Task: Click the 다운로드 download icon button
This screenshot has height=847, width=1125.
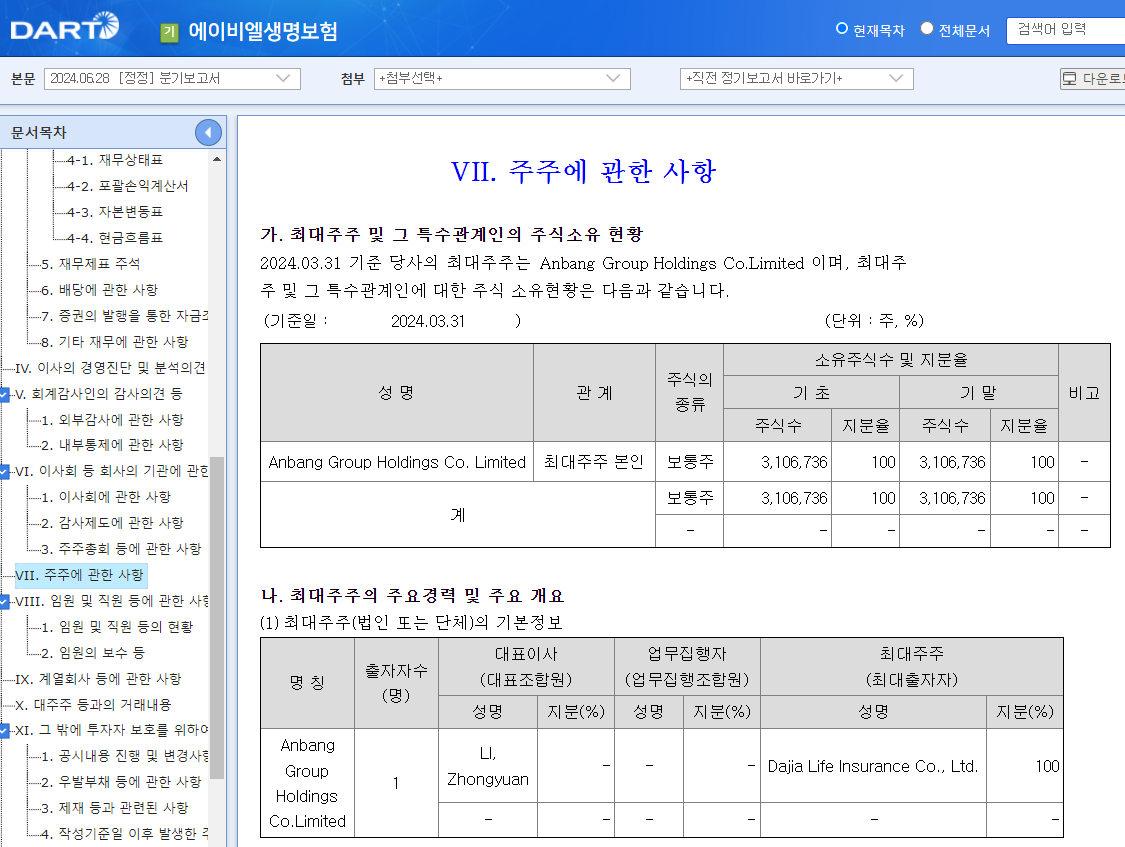Action: click(1092, 79)
